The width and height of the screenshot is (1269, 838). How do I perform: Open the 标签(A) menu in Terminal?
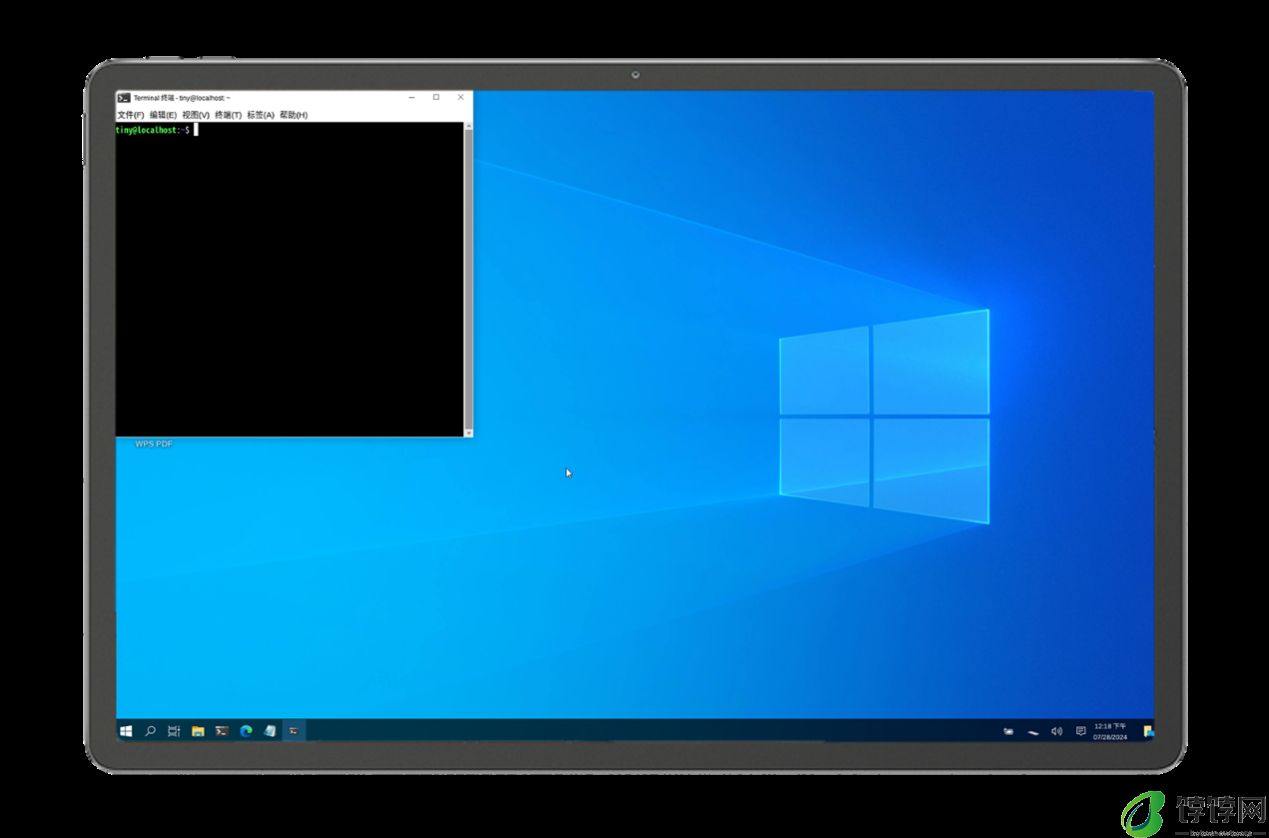[261, 115]
